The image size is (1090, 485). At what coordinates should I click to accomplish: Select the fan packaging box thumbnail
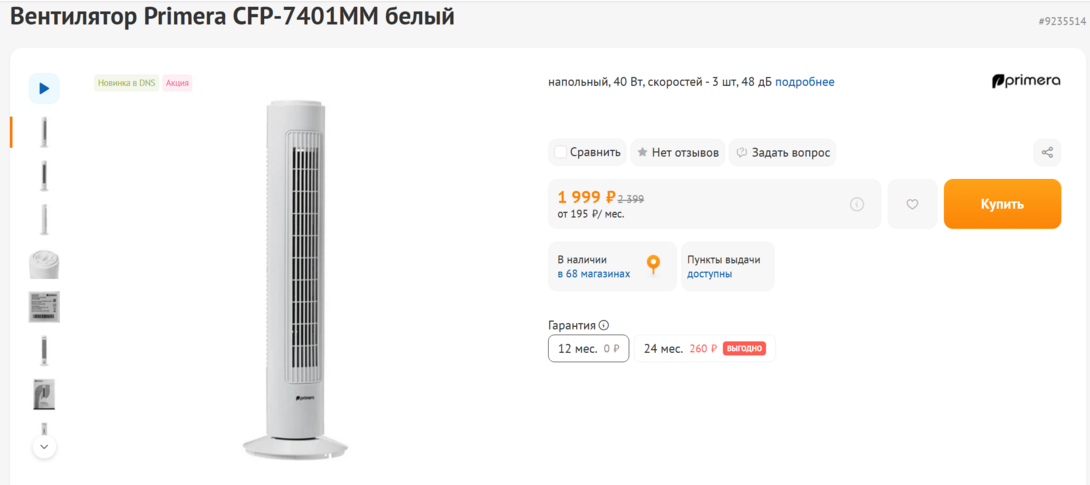pyautogui.click(x=44, y=394)
